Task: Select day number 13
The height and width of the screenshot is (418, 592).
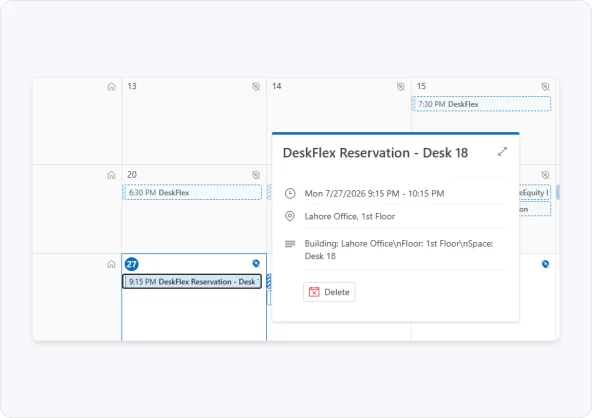Action: [132, 86]
